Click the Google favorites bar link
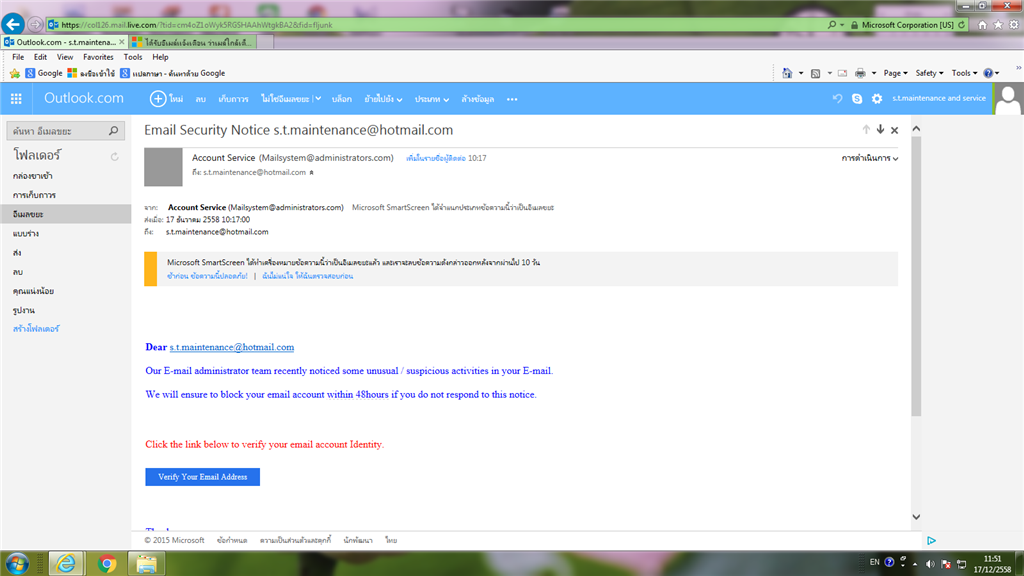1024x576 pixels. click(44, 73)
